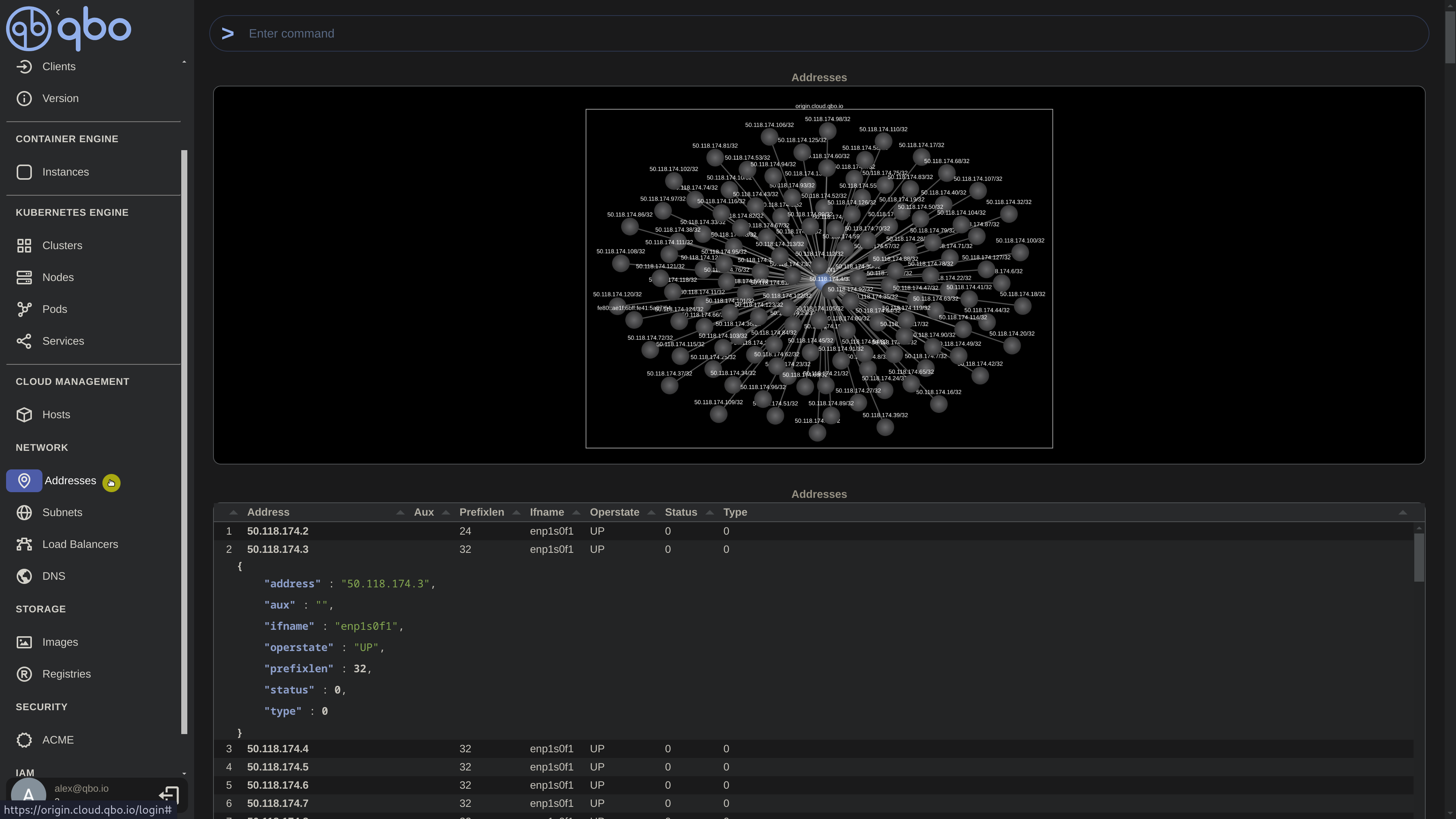Go to Clients menu item
The image size is (1456, 819).
[59, 67]
